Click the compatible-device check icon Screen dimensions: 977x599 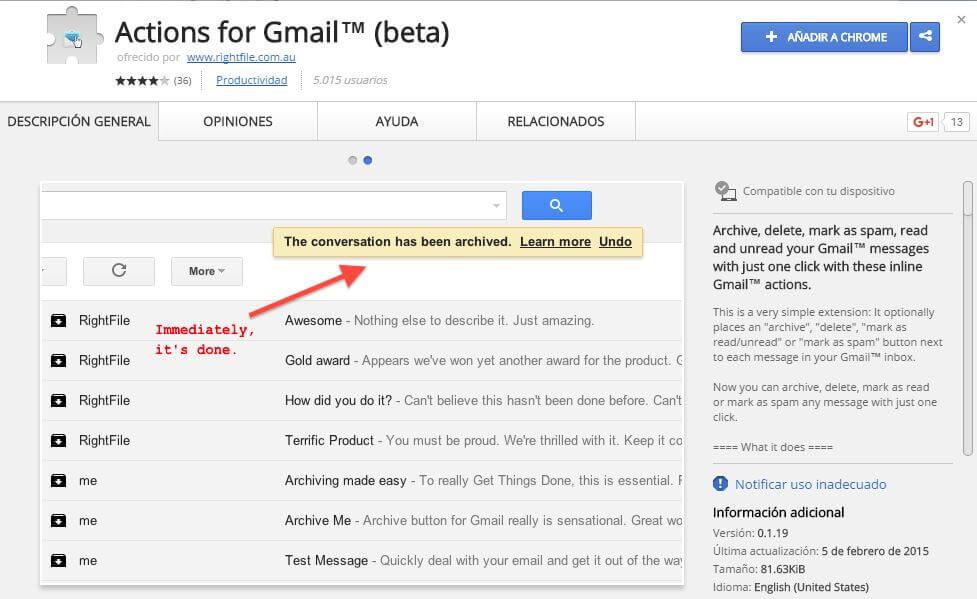coord(725,191)
